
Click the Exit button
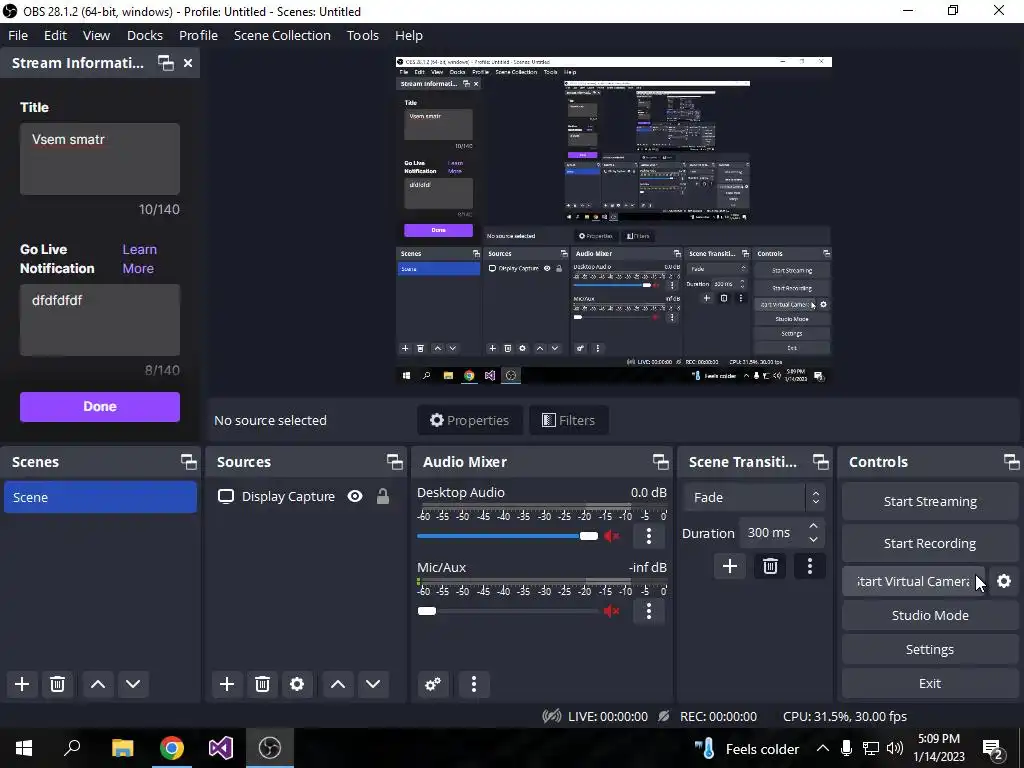[x=930, y=683]
